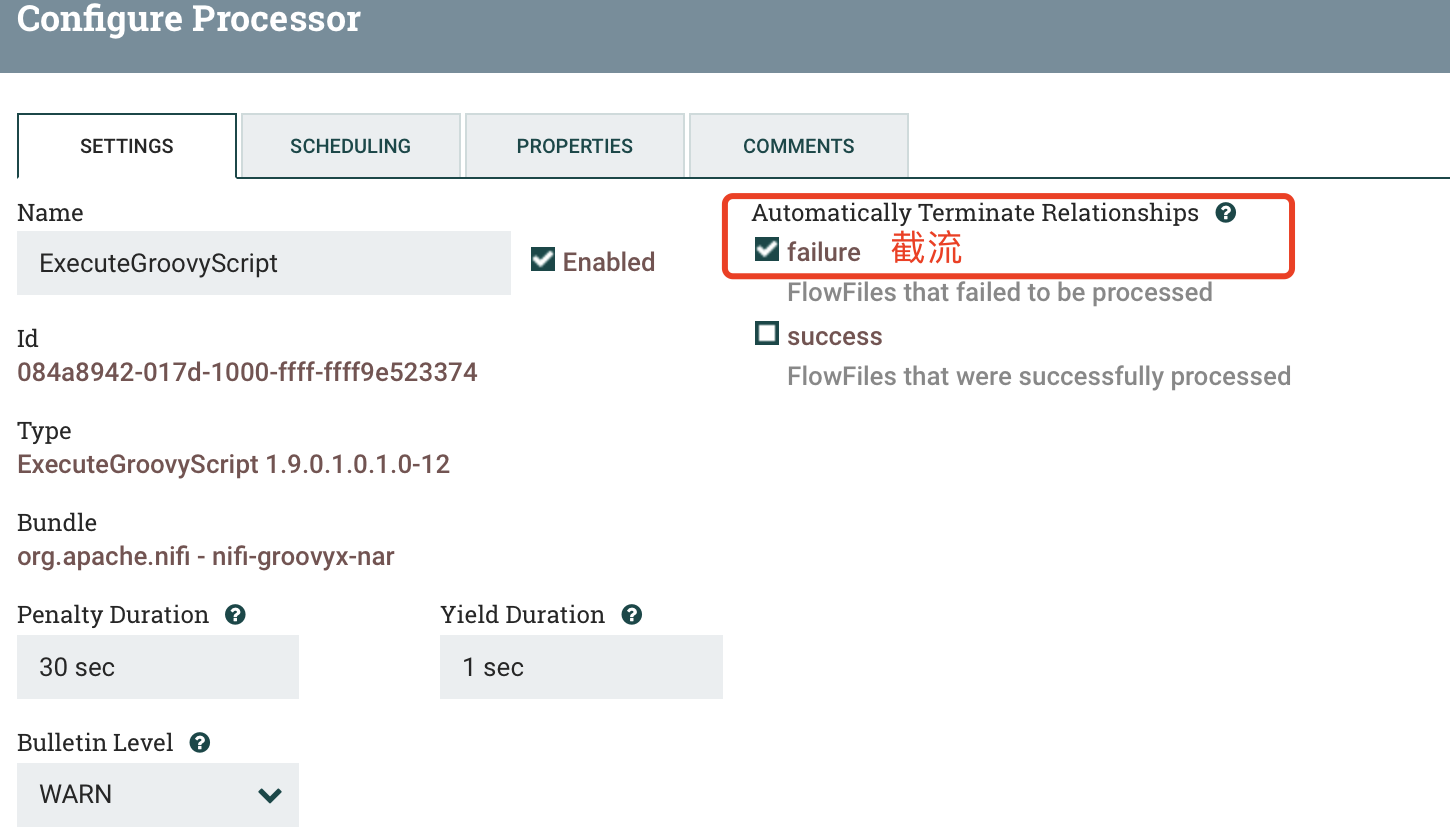
Task: Switch to the SCHEDULING tab
Action: tap(351, 146)
